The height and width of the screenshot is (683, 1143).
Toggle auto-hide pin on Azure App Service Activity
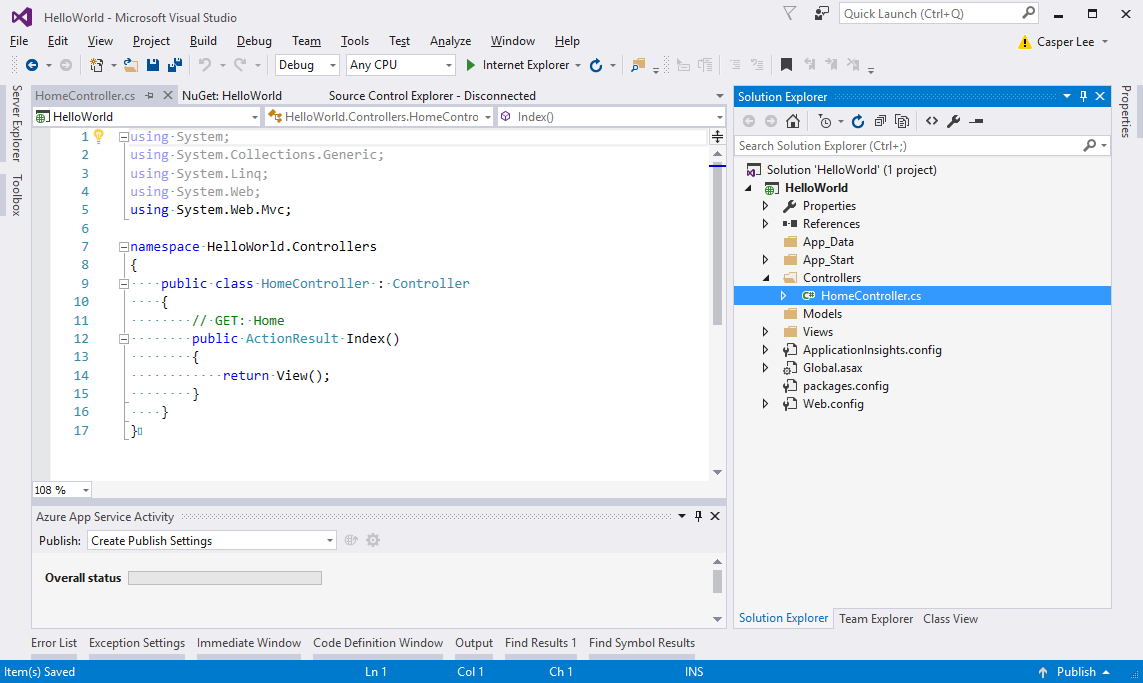coord(698,516)
